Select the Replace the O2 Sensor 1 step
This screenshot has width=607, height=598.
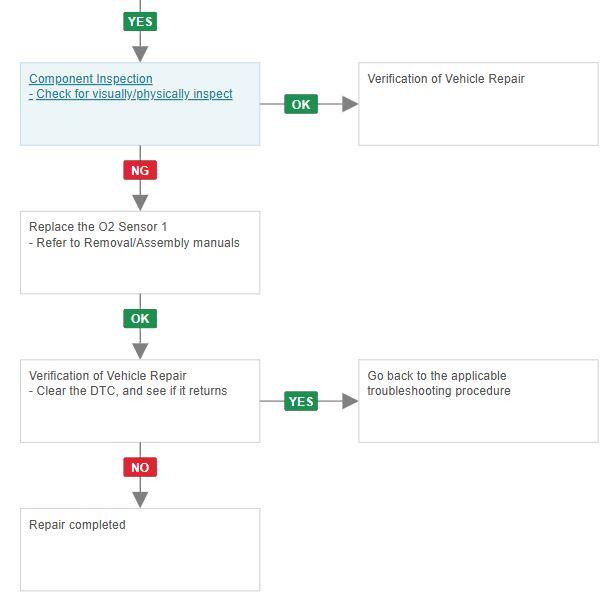pos(140,252)
